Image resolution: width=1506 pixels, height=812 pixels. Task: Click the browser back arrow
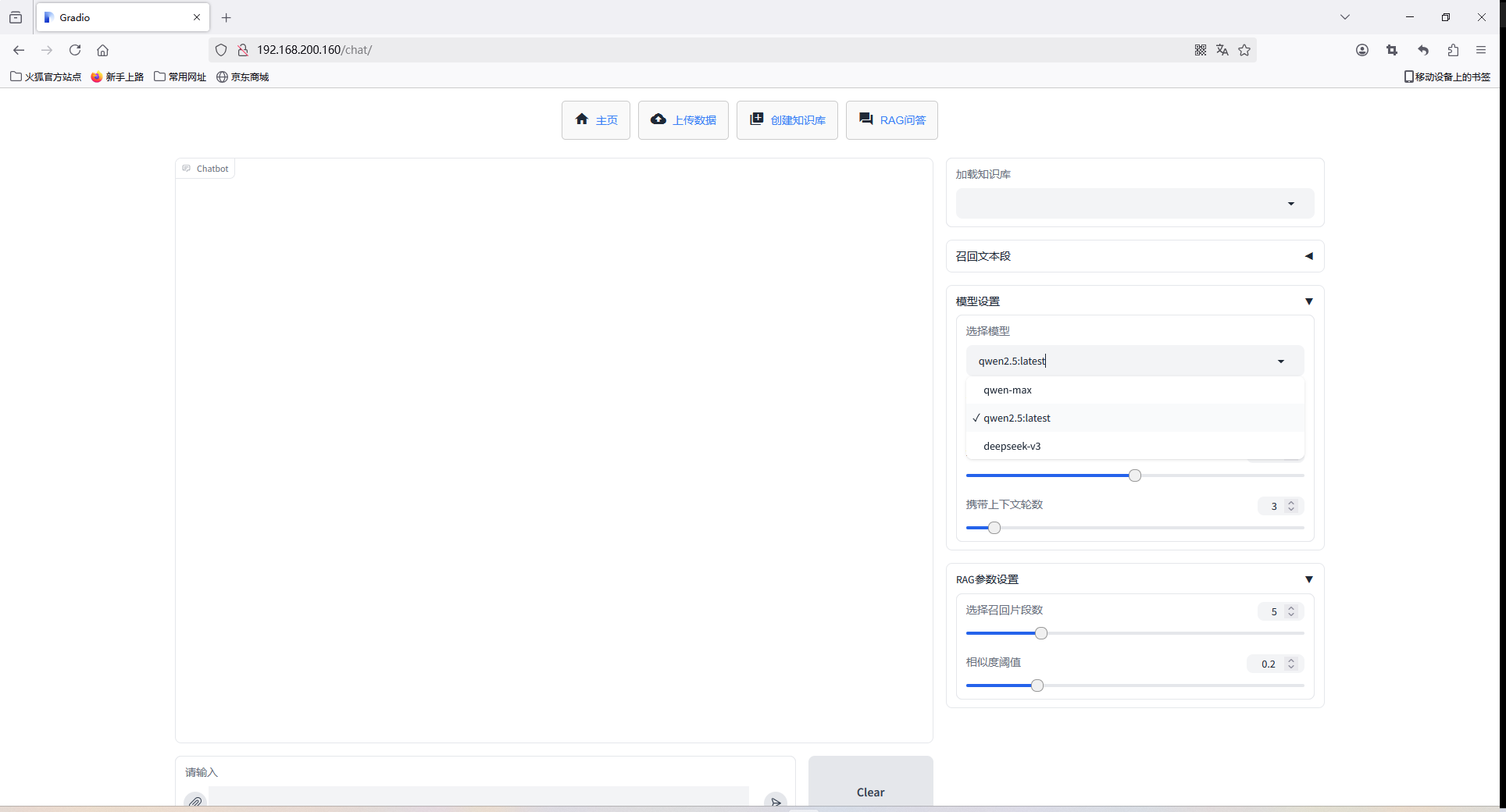click(19, 50)
